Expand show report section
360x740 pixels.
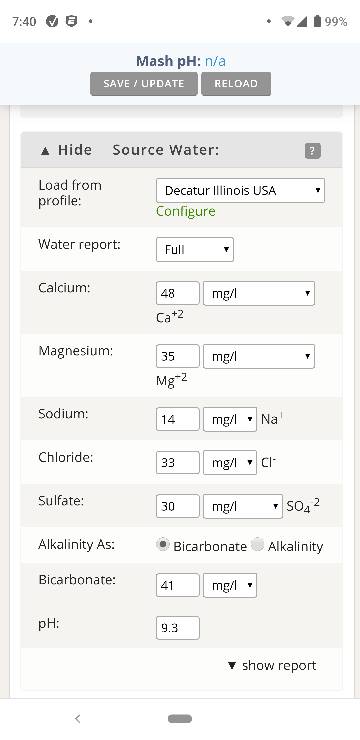271,665
